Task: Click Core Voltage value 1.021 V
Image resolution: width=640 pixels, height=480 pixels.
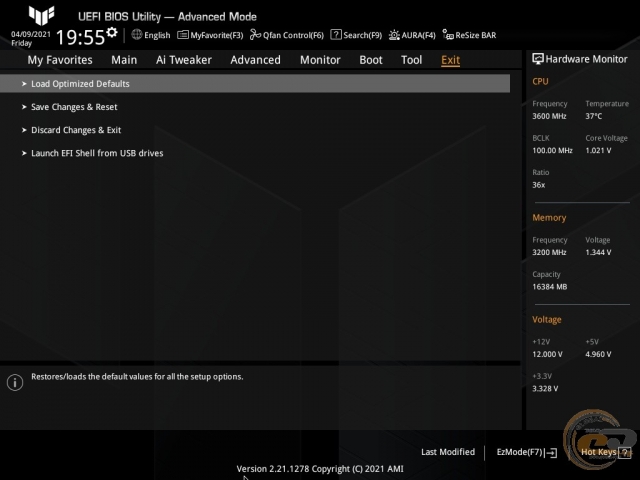Action: coord(598,151)
